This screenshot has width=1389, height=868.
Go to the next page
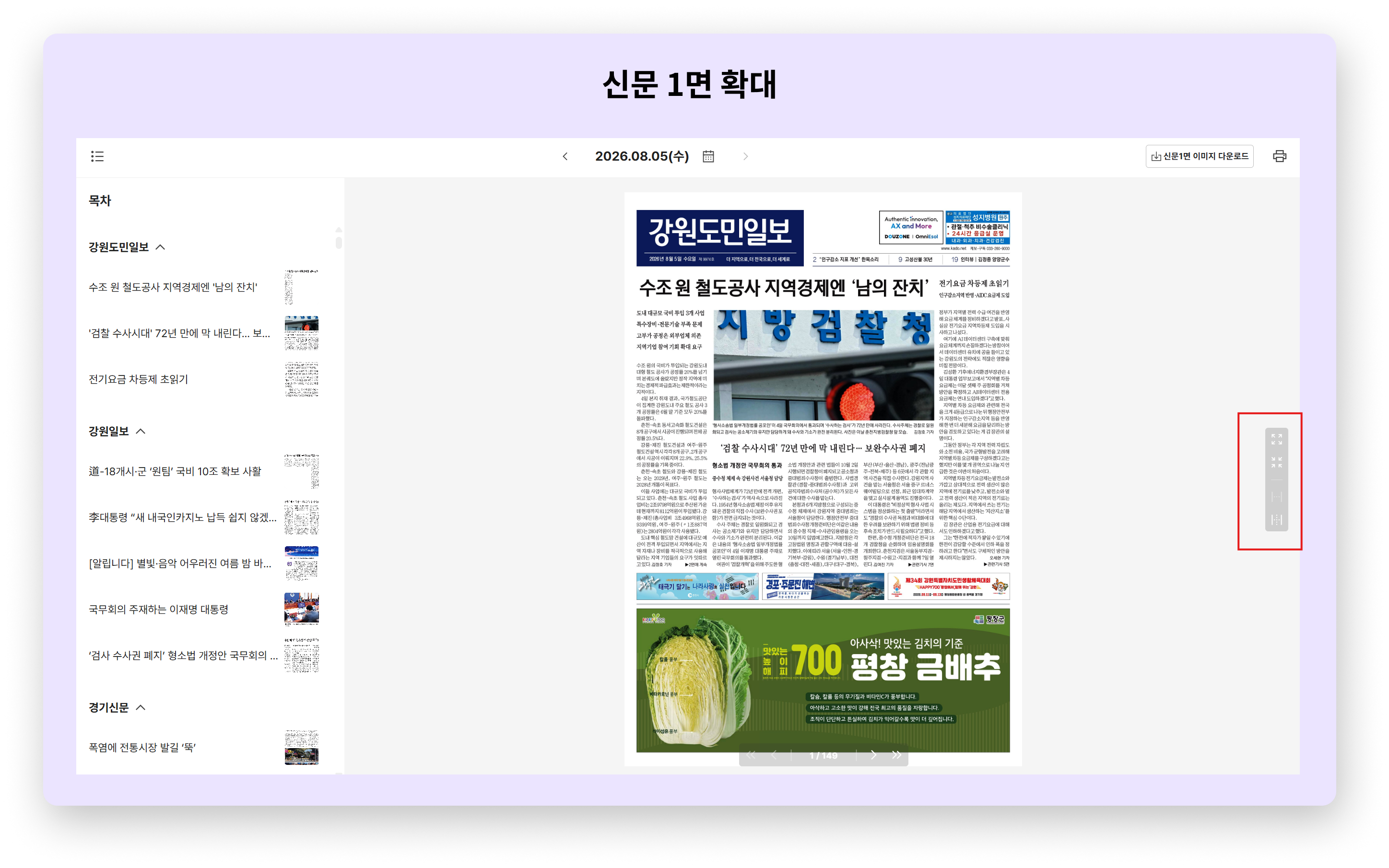[873, 755]
